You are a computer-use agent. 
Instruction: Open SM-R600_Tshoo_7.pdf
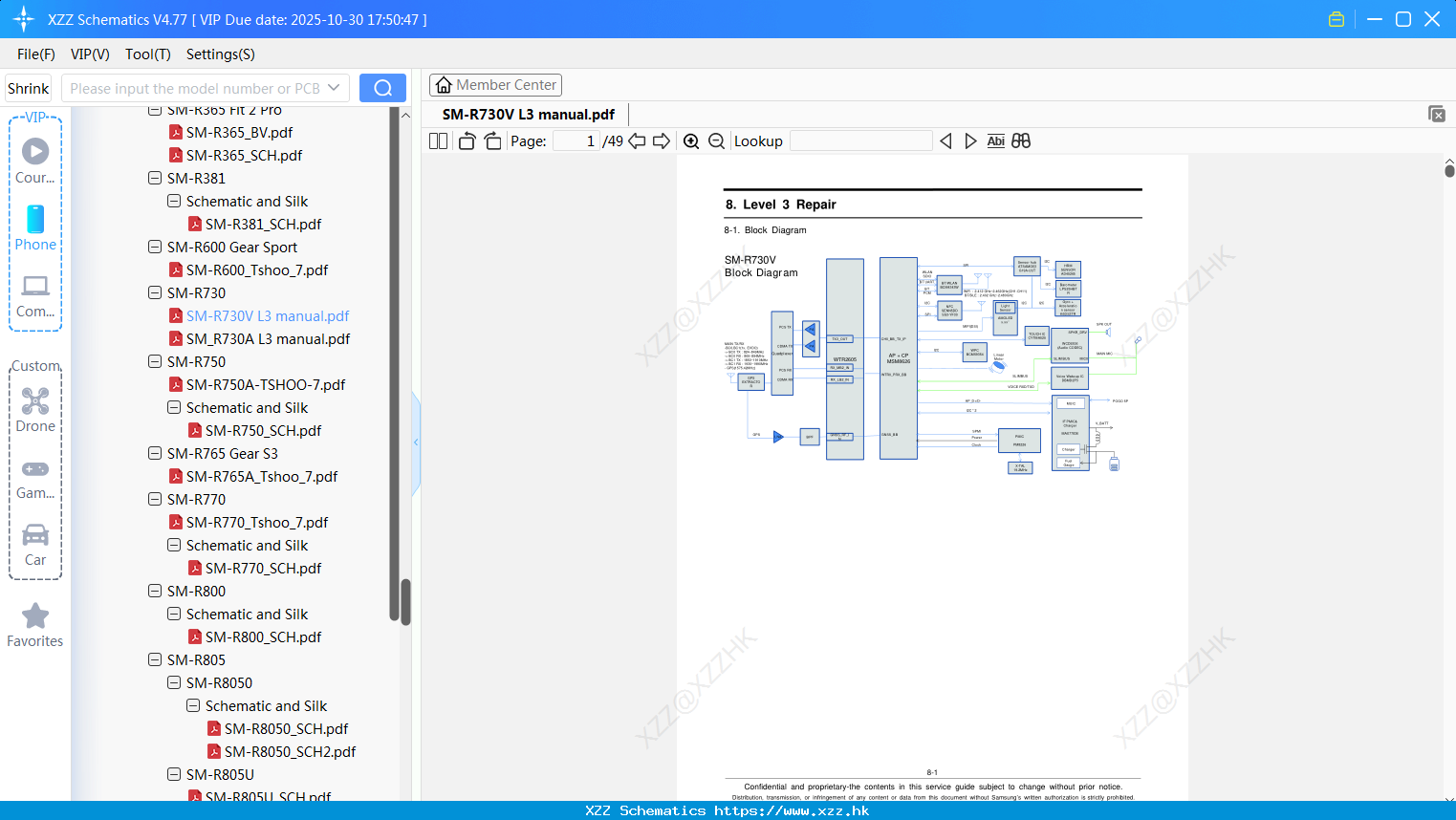click(256, 270)
